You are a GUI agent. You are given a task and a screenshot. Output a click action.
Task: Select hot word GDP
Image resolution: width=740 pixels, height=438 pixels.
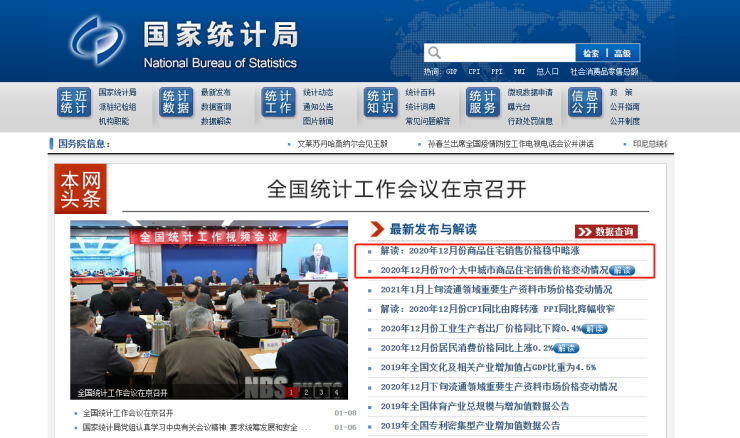coord(452,72)
